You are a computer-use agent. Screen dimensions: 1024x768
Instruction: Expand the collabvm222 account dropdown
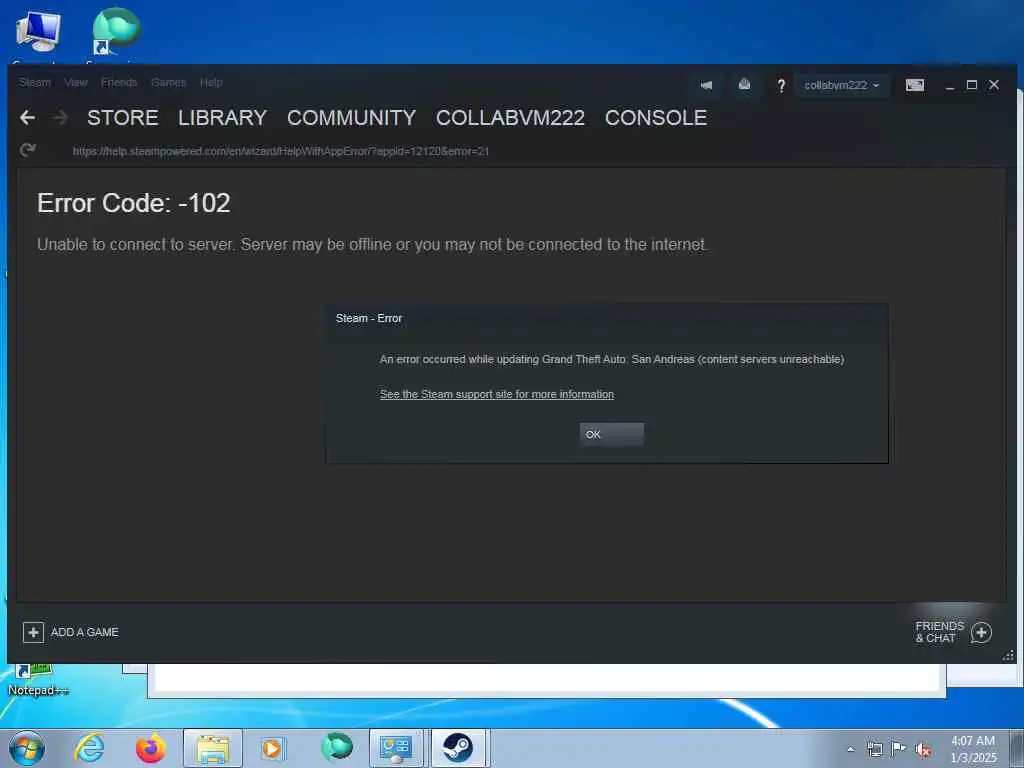tap(842, 85)
